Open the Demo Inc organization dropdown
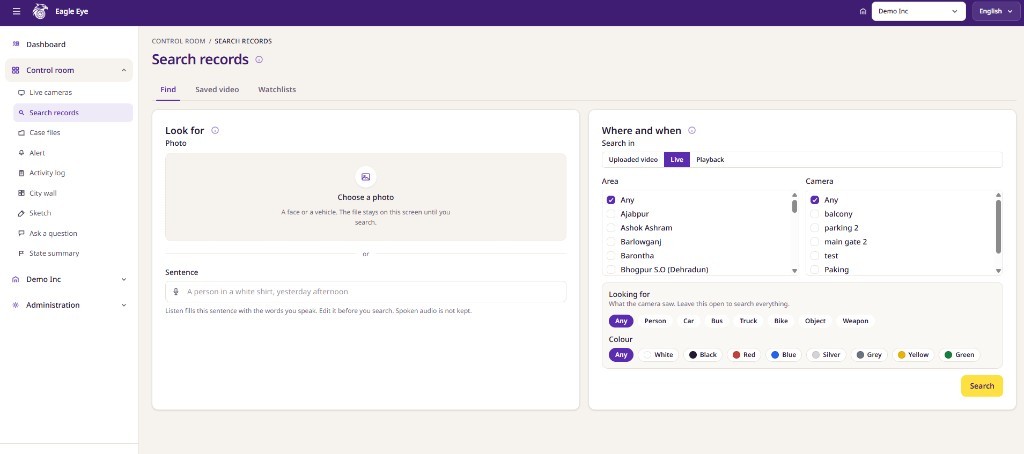This screenshot has height=454, width=1024. click(918, 11)
